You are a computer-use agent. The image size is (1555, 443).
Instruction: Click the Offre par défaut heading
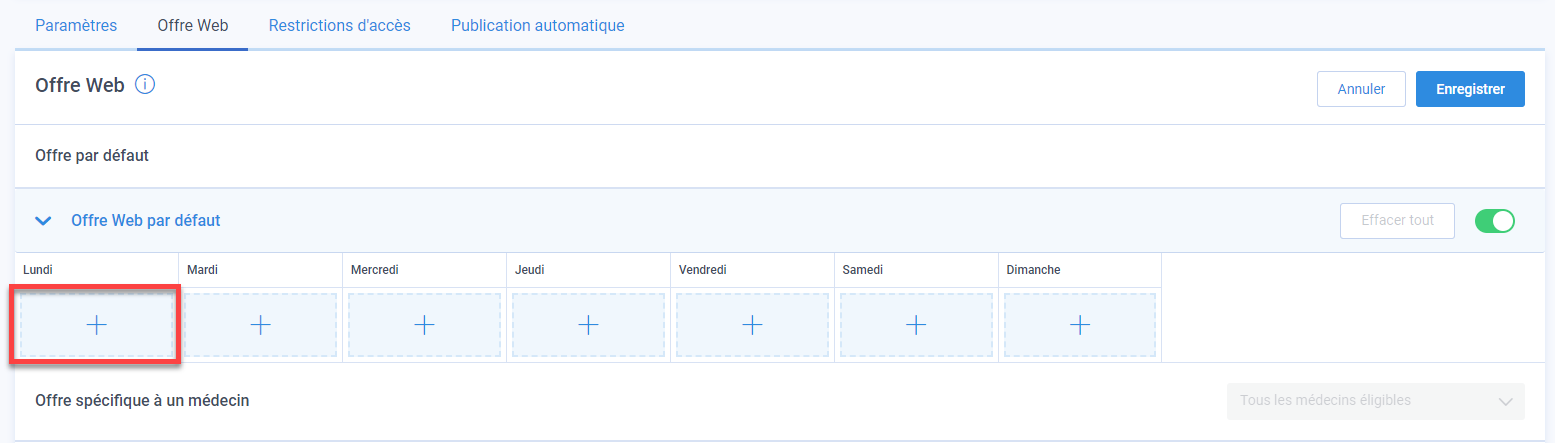(x=92, y=156)
